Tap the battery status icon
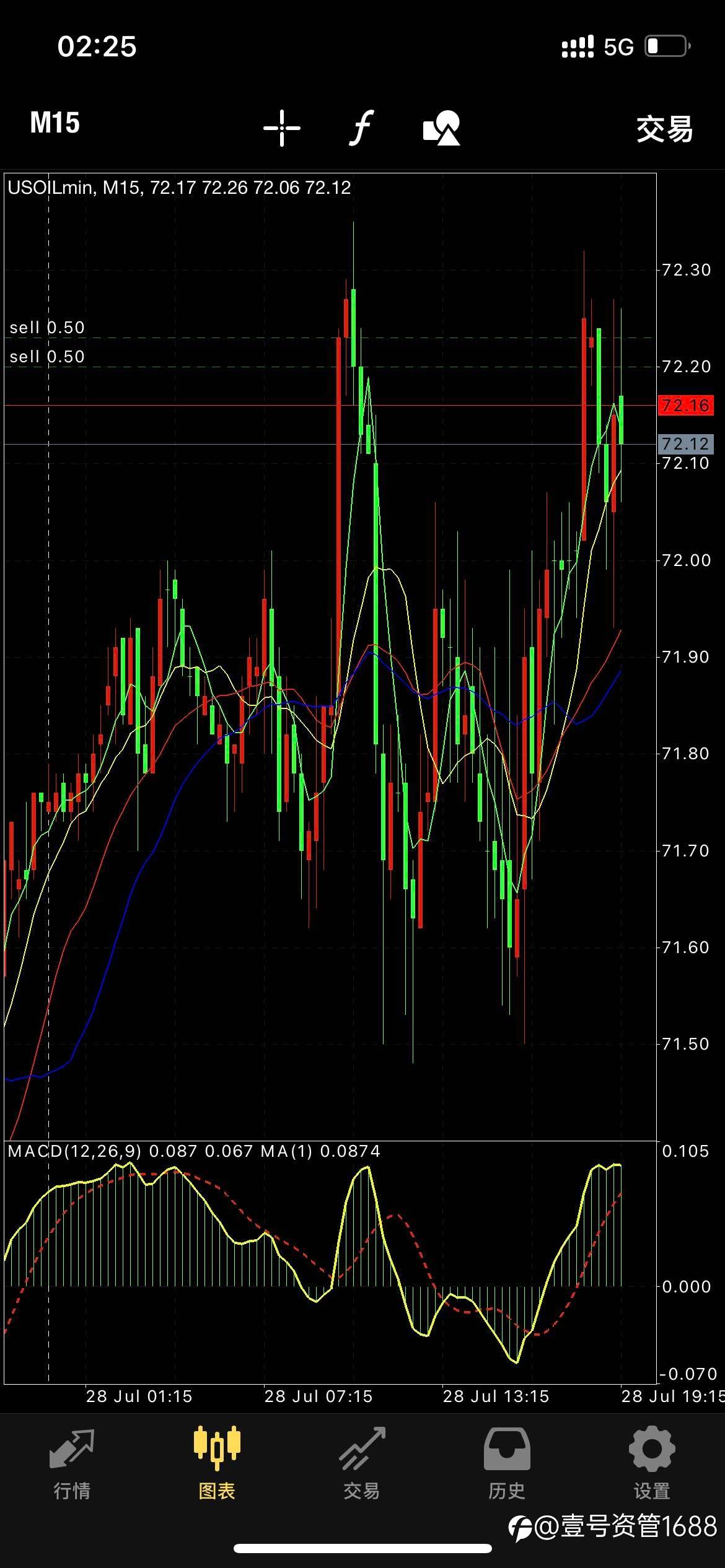The image size is (725, 1568). pyautogui.click(x=668, y=46)
